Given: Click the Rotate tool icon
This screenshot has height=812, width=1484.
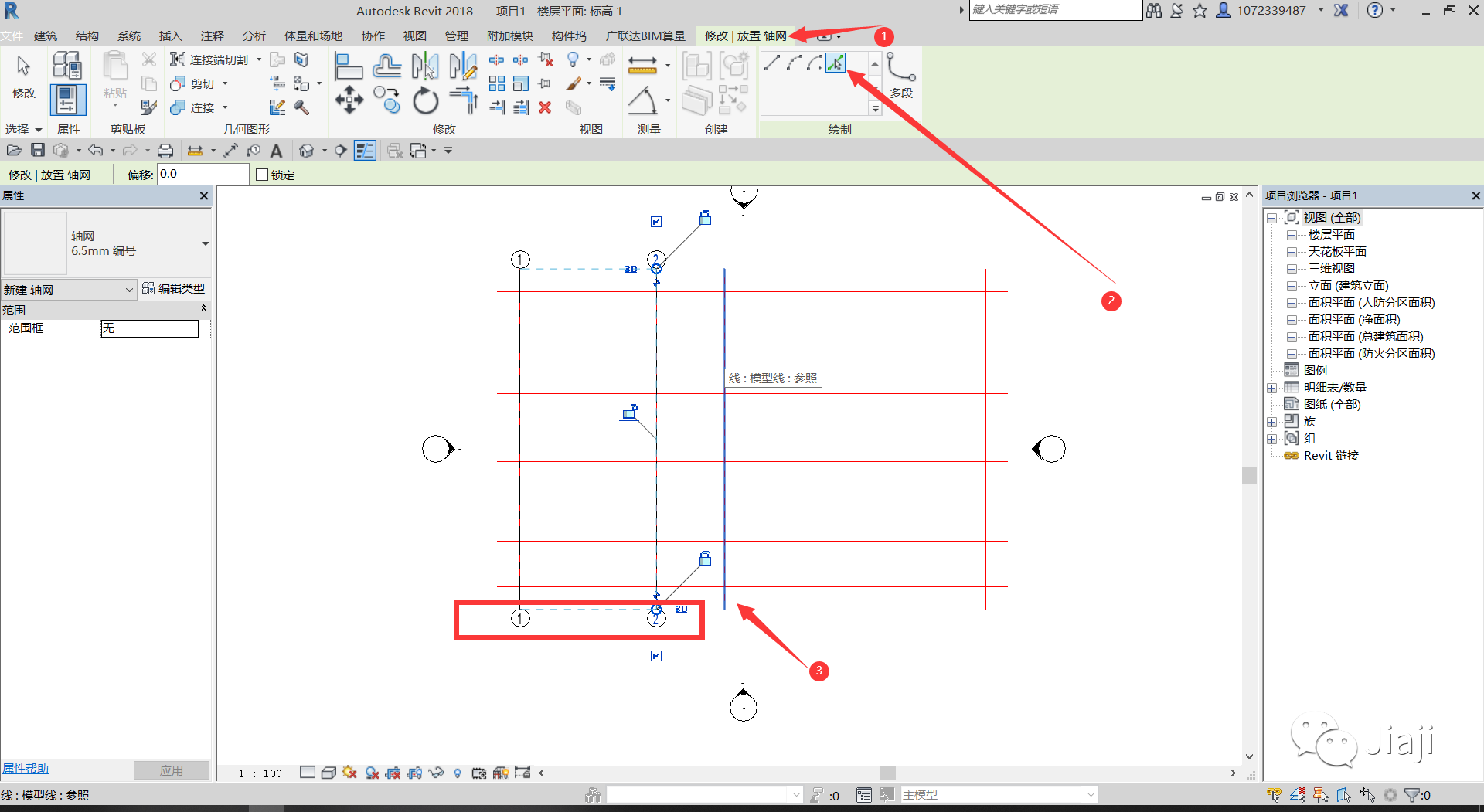Looking at the screenshot, I should pos(425,100).
